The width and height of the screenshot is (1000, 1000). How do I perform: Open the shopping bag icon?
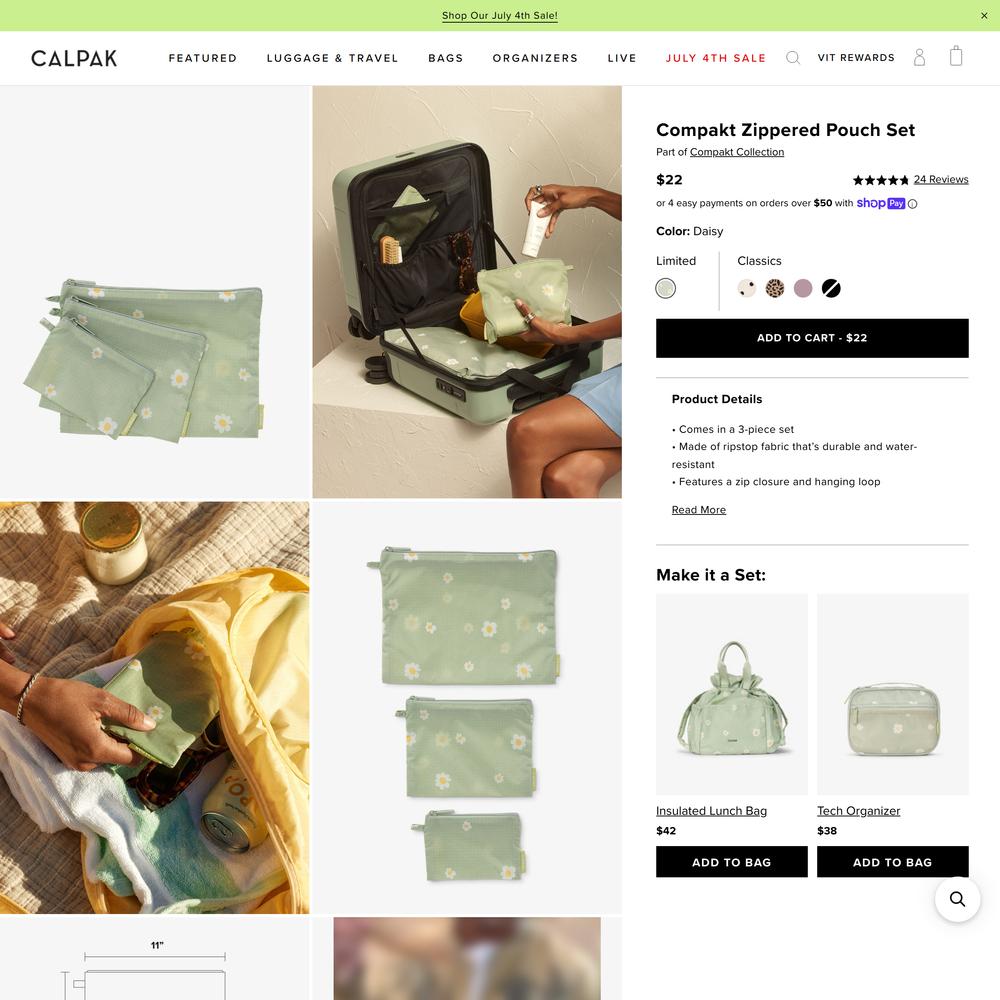pos(955,56)
